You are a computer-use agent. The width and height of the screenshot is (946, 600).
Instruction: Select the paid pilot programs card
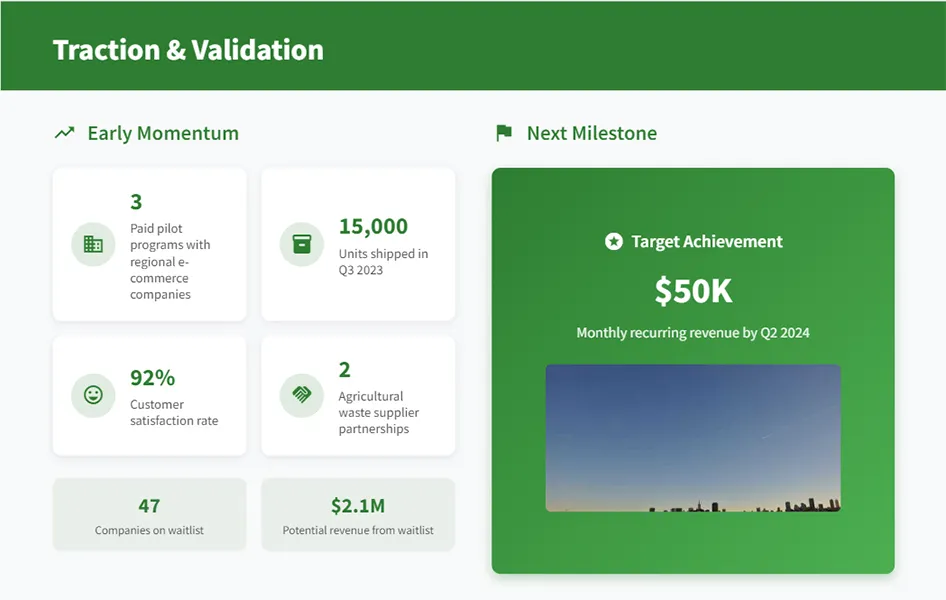(x=149, y=243)
